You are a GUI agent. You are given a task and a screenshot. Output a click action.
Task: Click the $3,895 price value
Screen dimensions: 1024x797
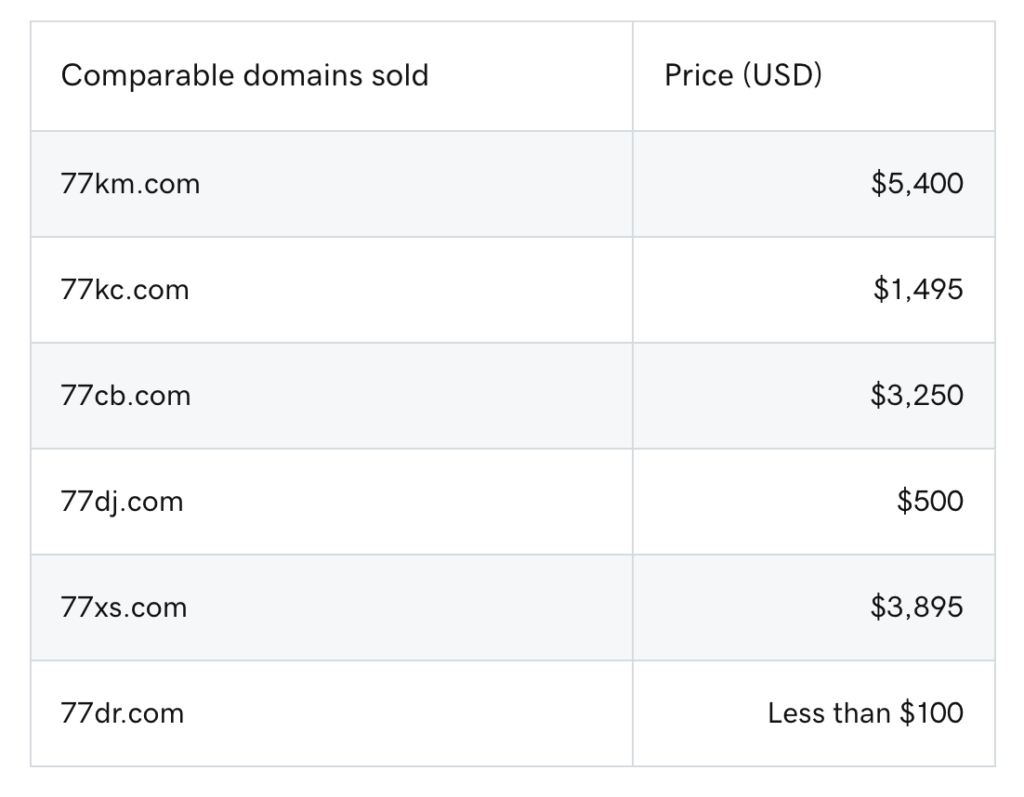point(917,607)
